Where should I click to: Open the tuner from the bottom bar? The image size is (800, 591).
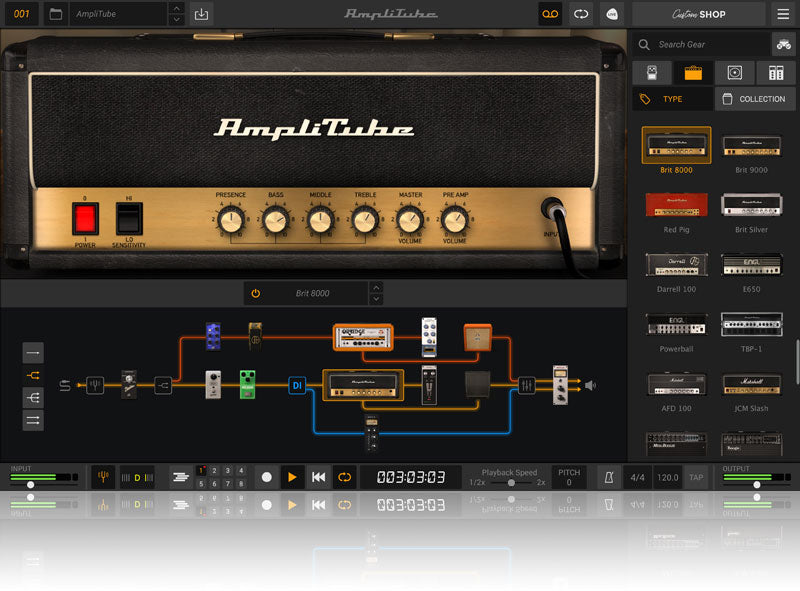[x=103, y=477]
